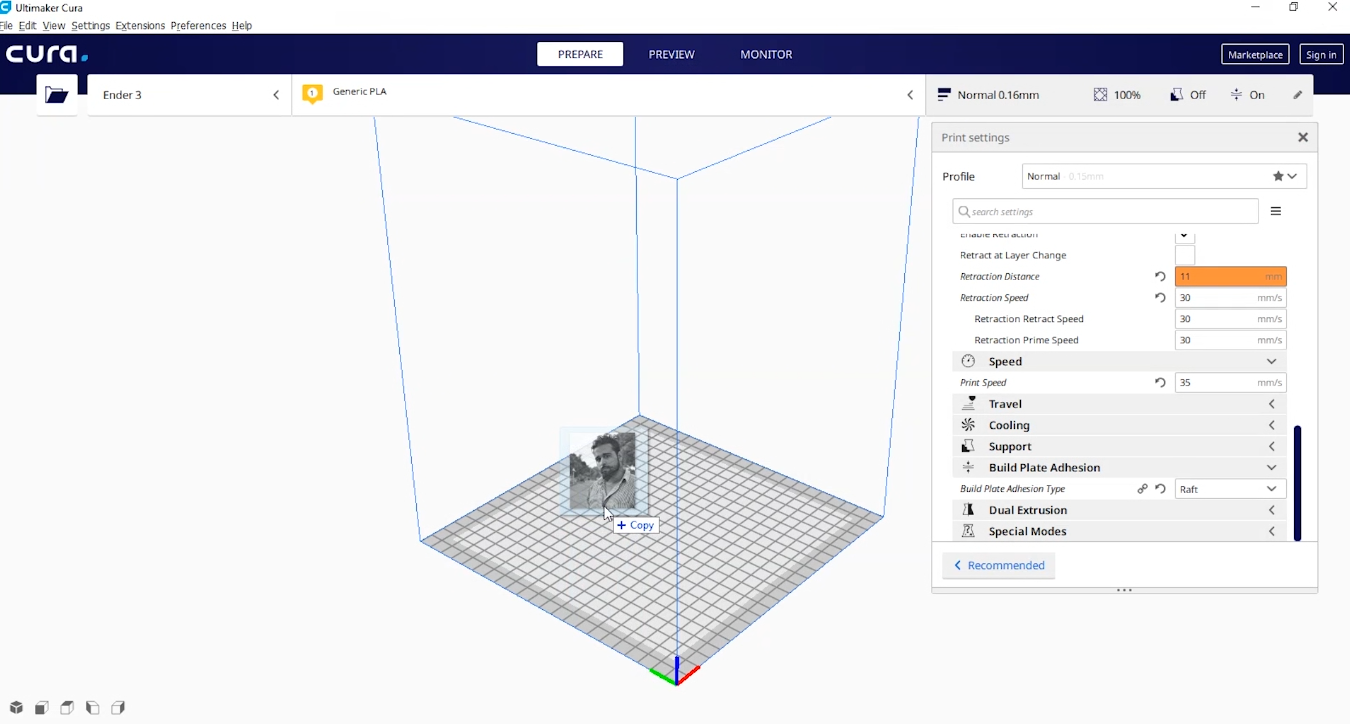Switch to the MONITOR stage tab
The width and height of the screenshot is (1350, 724).
point(766,54)
